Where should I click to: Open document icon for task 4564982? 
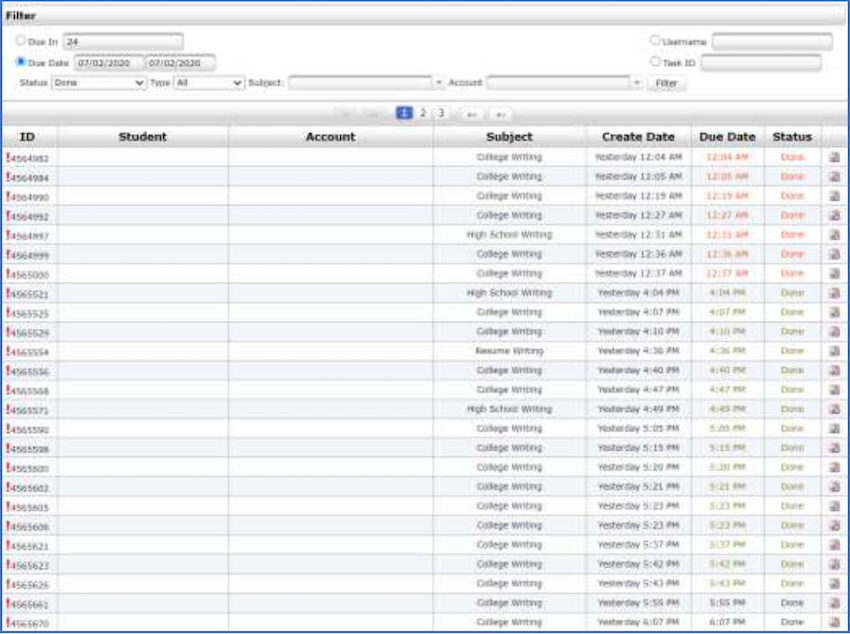tap(835, 157)
